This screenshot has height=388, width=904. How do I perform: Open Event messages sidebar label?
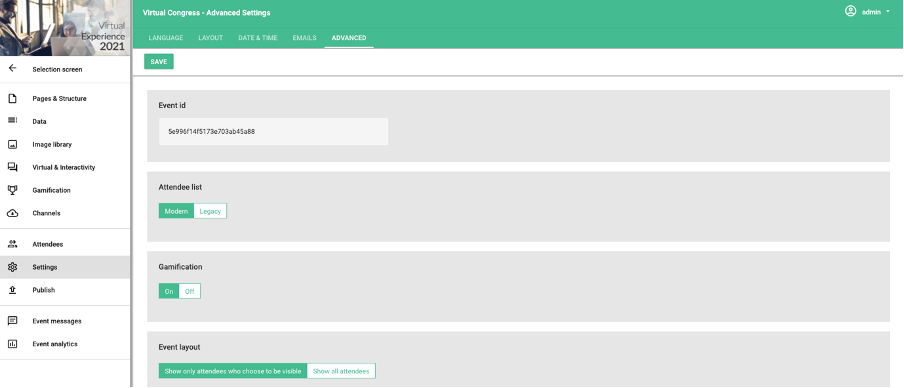tap(56, 321)
